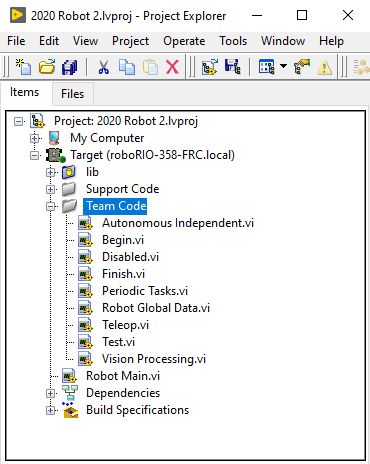The height and width of the screenshot is (464, 370).
Task: Open the Window menu
Action: (283, 41)
